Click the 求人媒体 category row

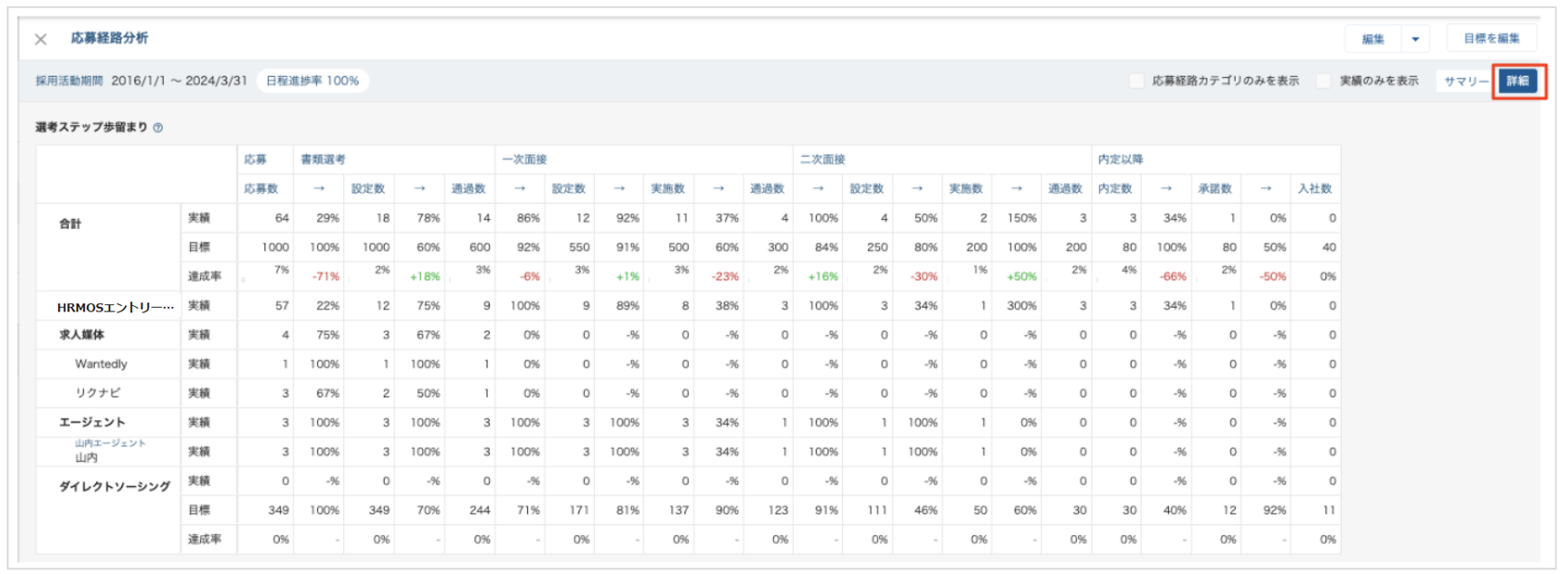point(82,335)
